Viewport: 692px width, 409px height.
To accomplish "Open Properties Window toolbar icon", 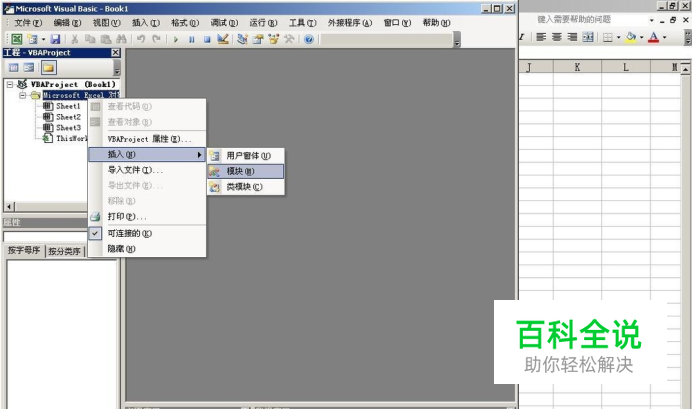I will click(258, 39).
